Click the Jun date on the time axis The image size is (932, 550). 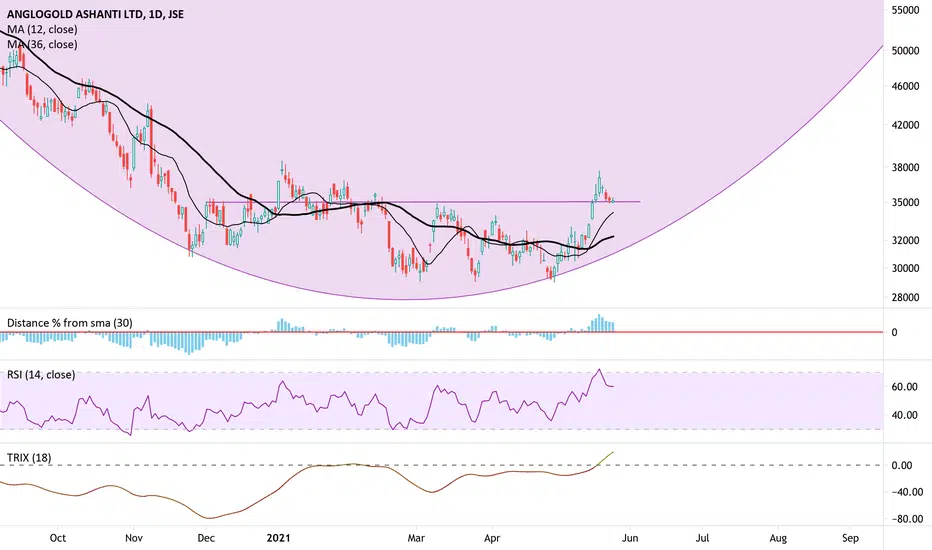(x=630, y=538)
